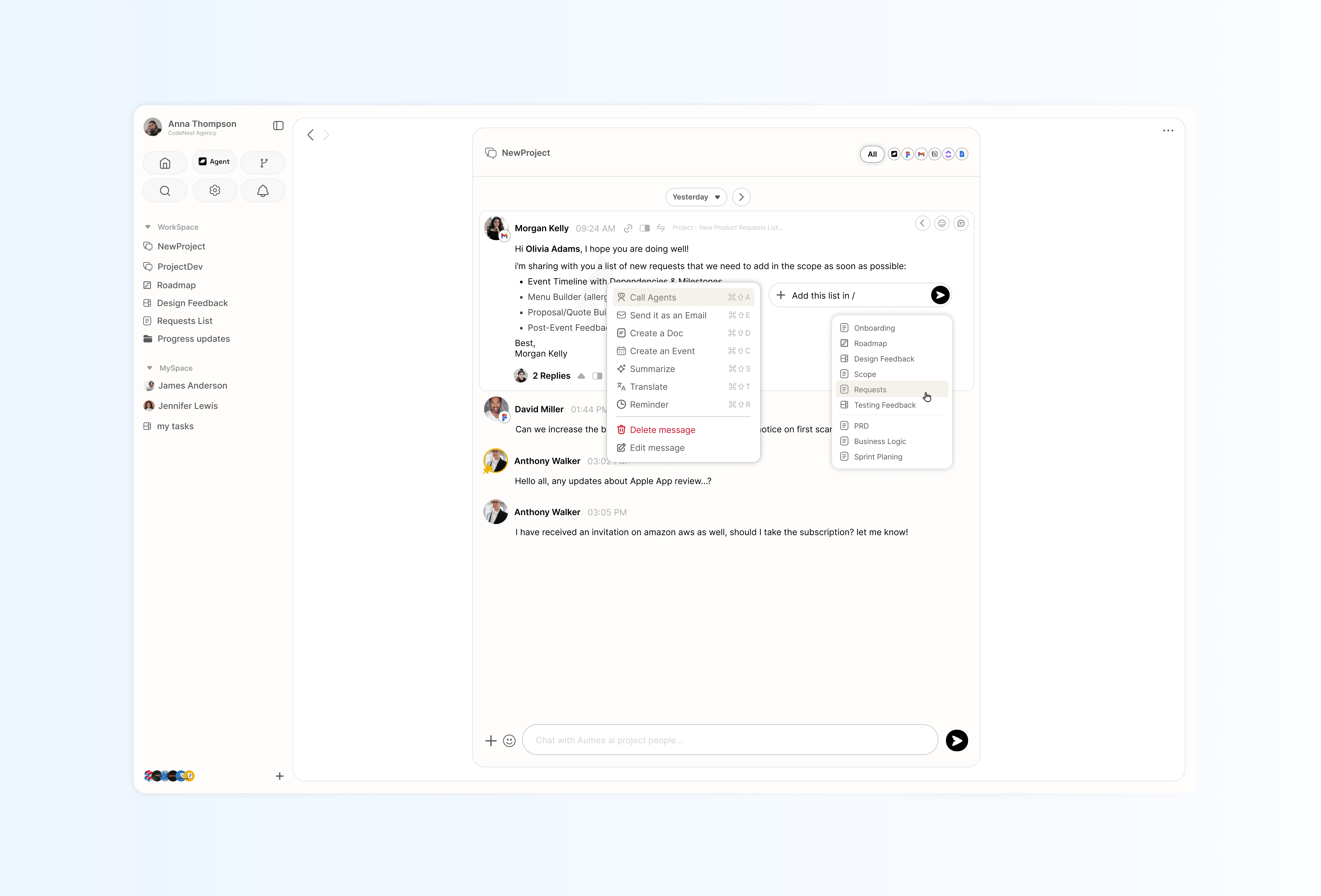1321x896 pixels.
Task: Open search with the magnifier icon
Action: tap(165, 191)
